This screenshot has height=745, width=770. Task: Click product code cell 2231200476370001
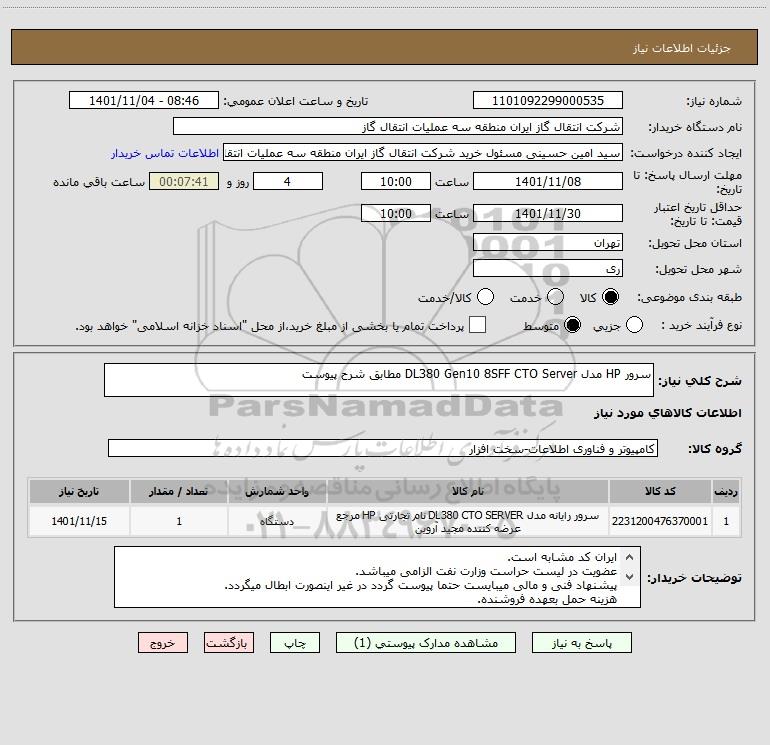coord(660,521)
